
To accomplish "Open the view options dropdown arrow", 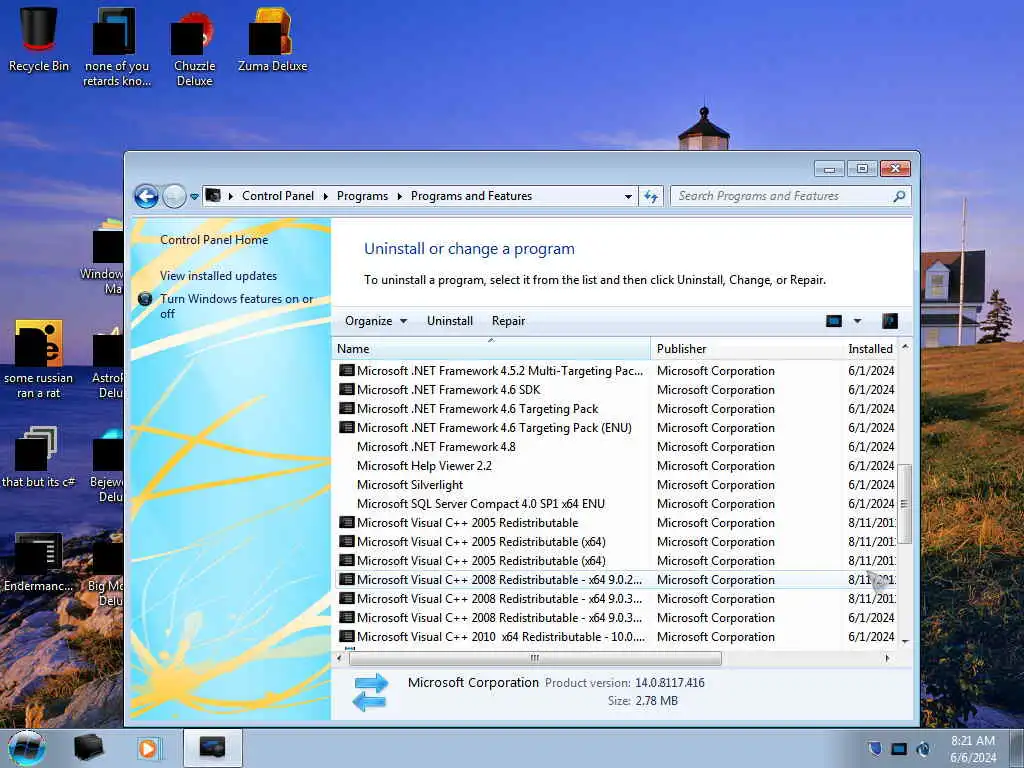I will click(857, 321).
